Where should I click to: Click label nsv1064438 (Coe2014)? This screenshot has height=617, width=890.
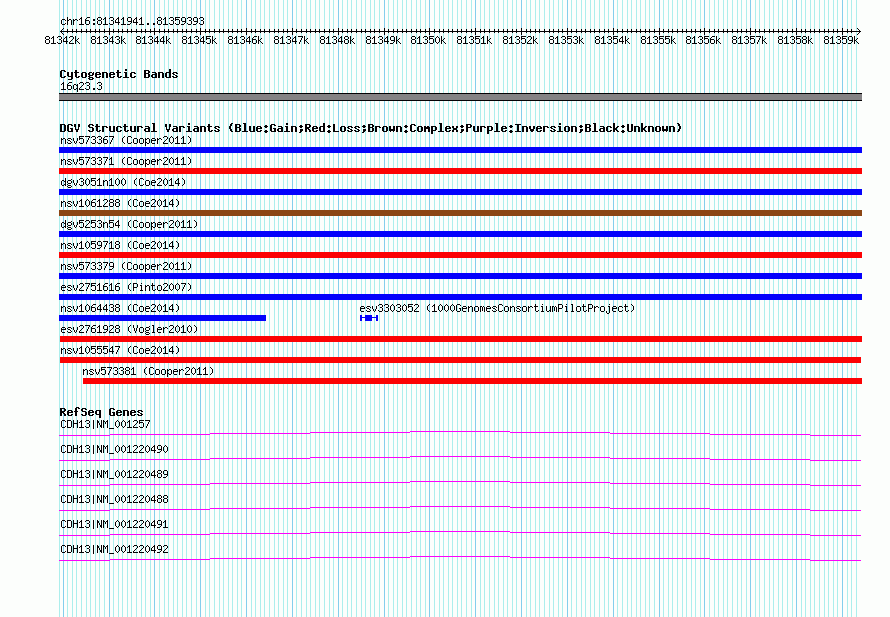120,308
